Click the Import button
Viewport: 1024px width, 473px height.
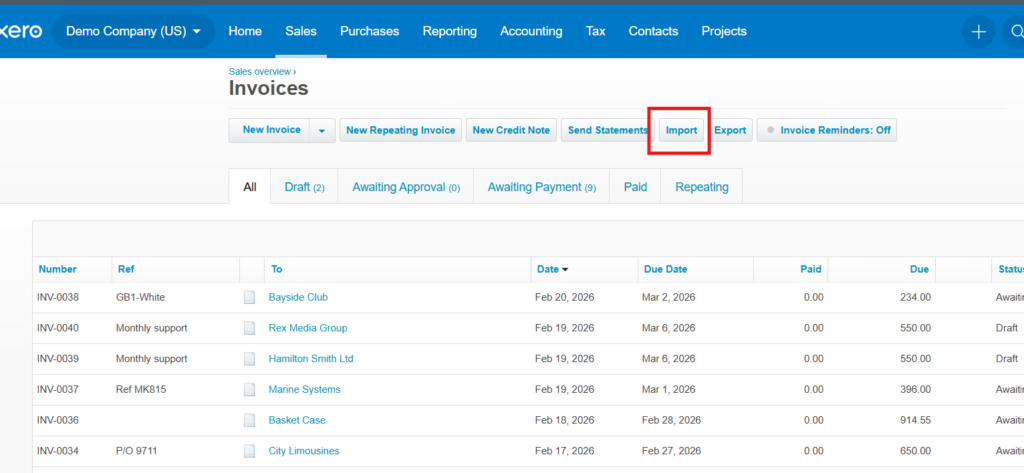[681, 130]
